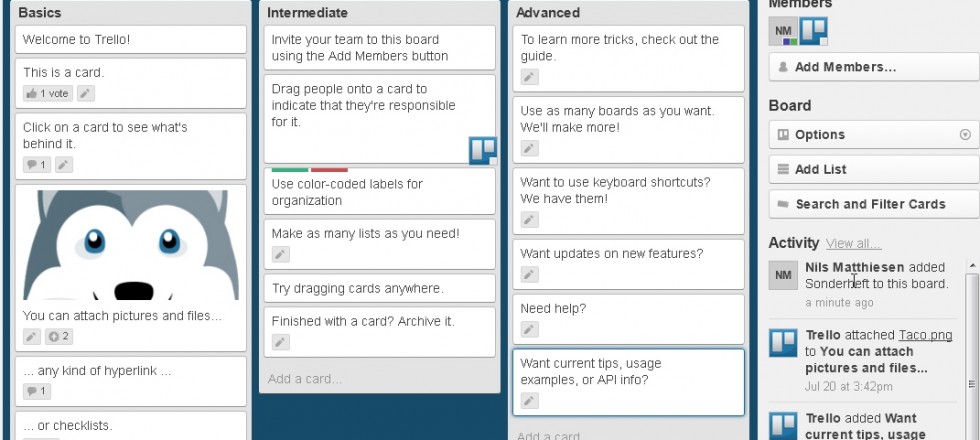Open Search and Filter Cards
The height and width of the screenshot is (440, 980).
coord(874,204)
